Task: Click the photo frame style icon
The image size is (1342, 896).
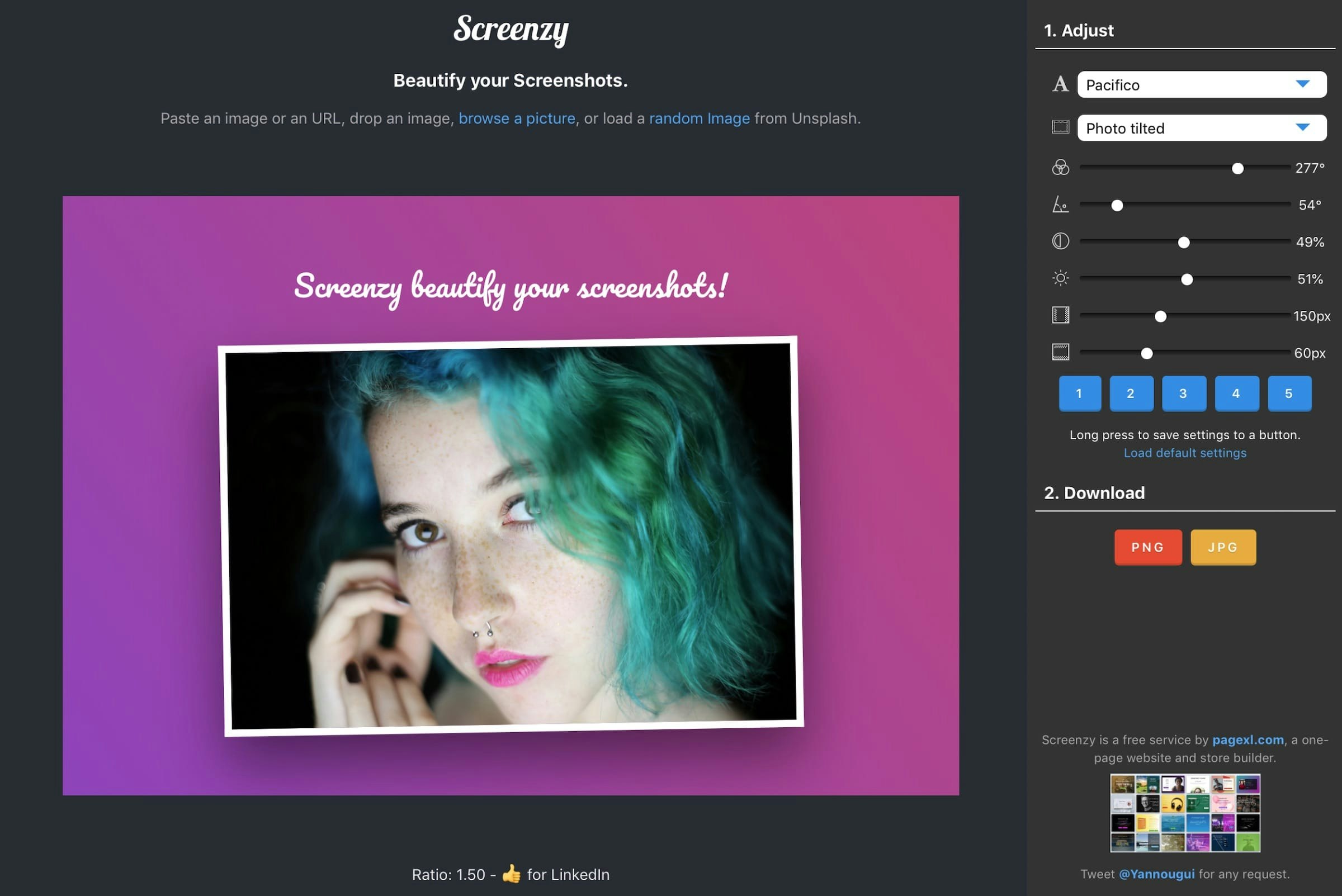Action: pos(1060,127)
